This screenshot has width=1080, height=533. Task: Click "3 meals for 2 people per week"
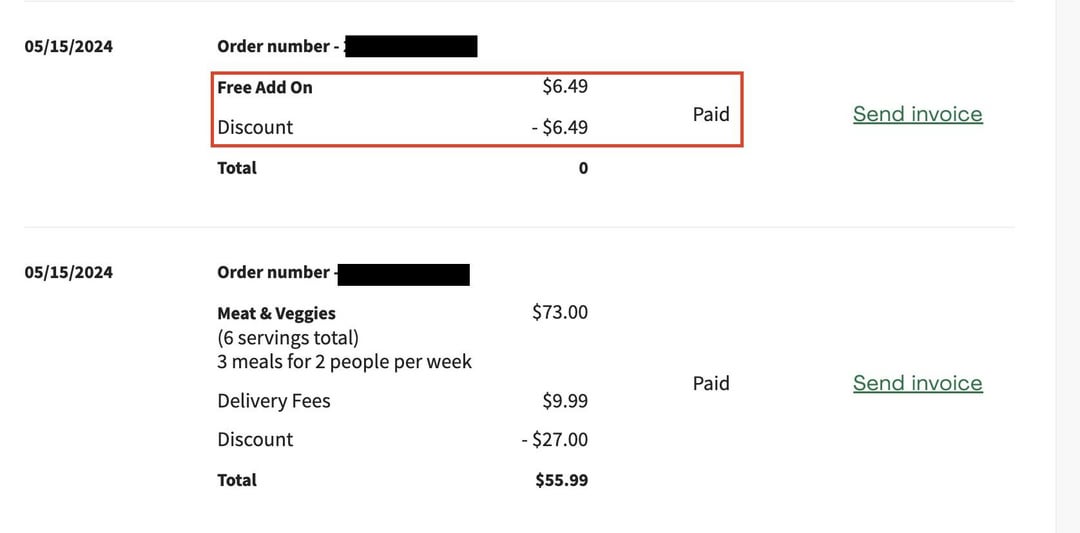click(344, 361)
